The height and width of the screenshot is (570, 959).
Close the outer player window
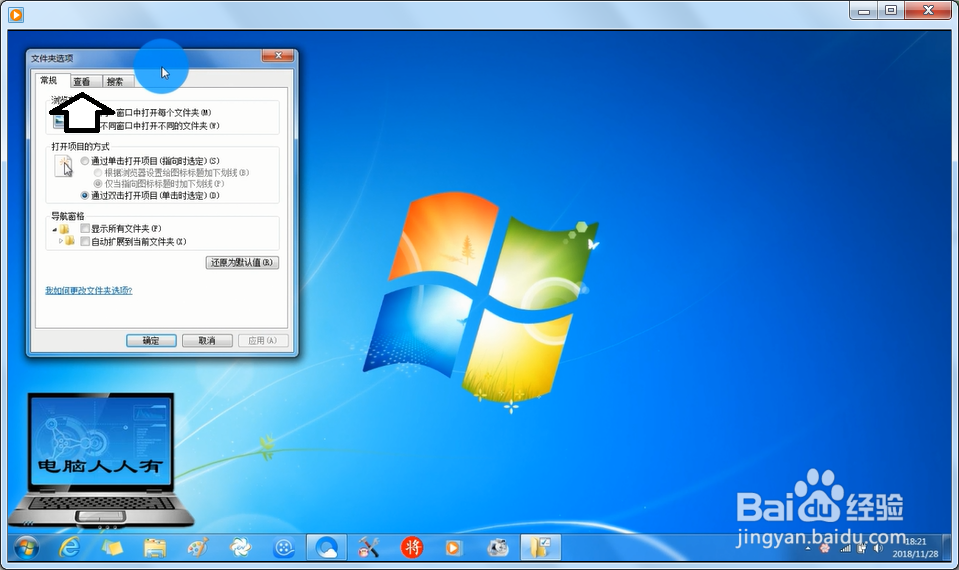(x=928, y=10)
